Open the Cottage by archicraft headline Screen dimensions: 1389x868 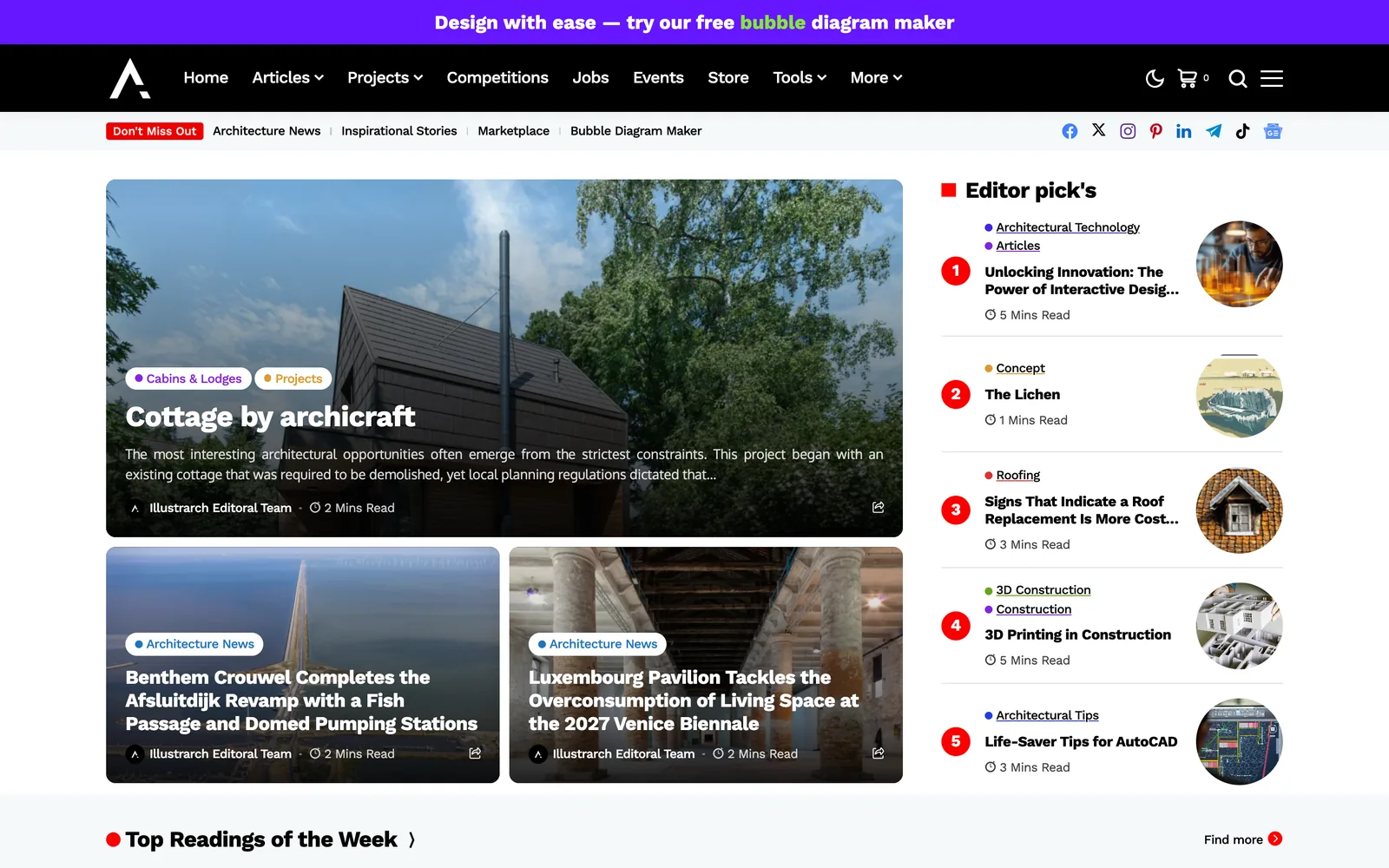coord(270,417)
